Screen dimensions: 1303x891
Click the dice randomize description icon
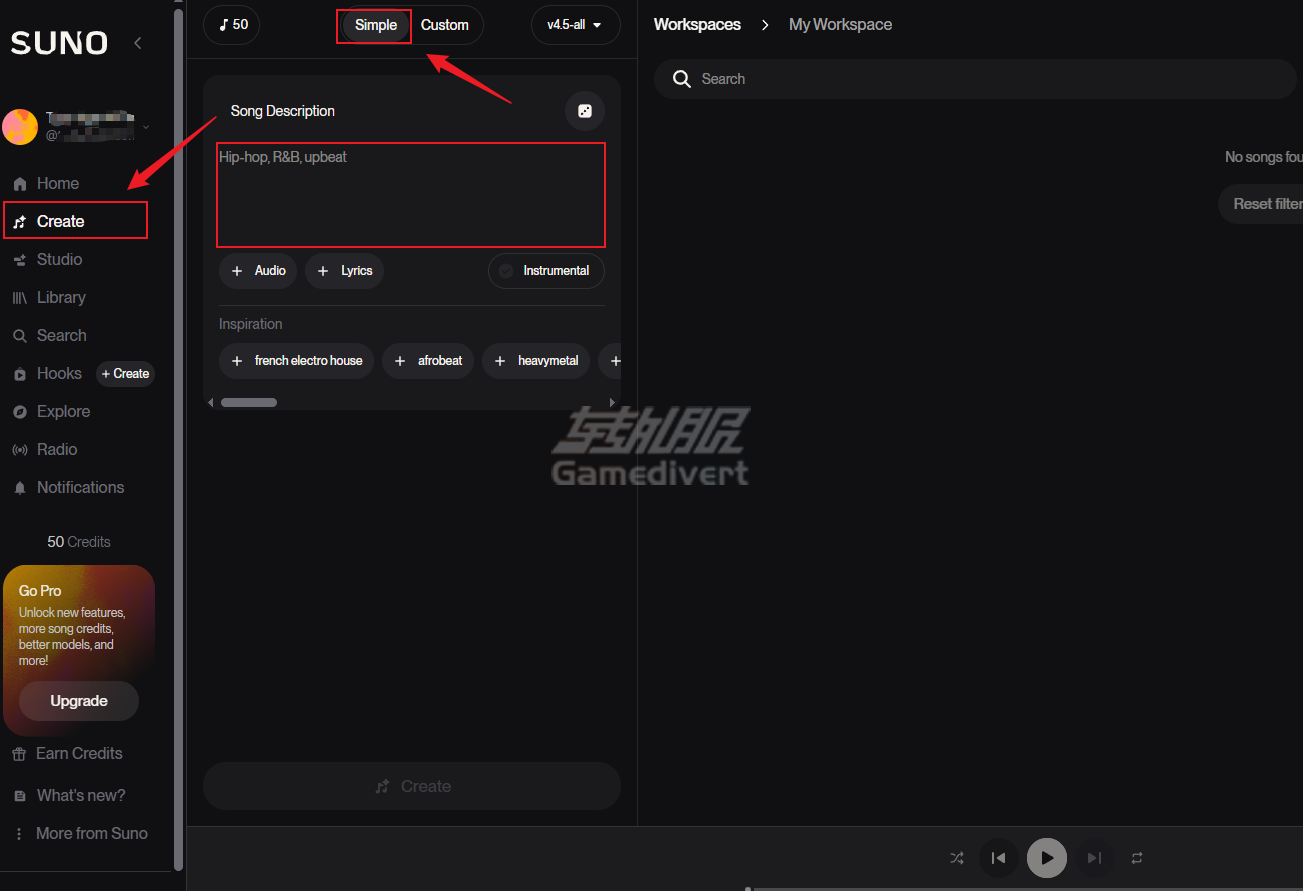tap(585, 111)
